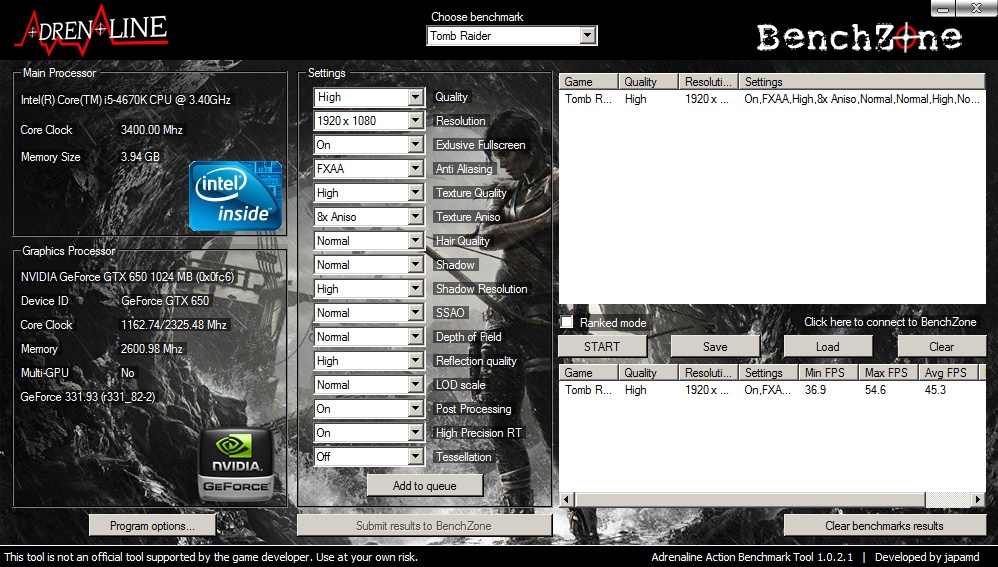Open the High Precision RT dropdown

tap(369, 433)
